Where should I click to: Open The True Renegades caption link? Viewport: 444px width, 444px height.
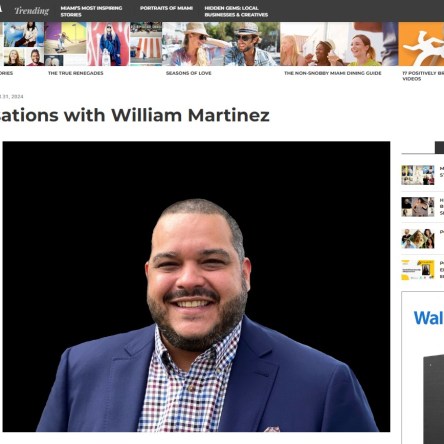(x=76, y=73)
